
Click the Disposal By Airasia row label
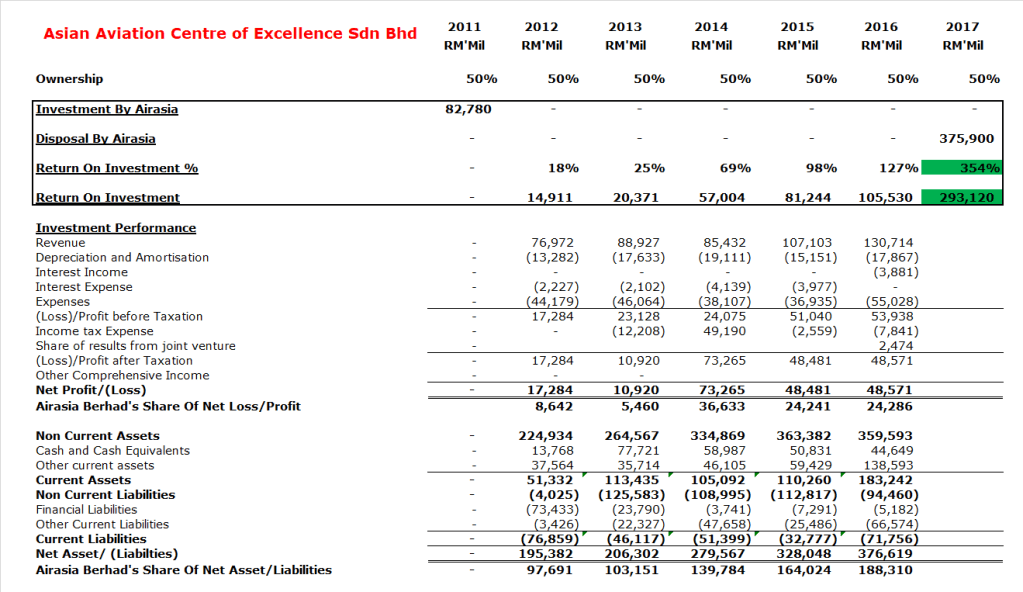tap(96, 139)
